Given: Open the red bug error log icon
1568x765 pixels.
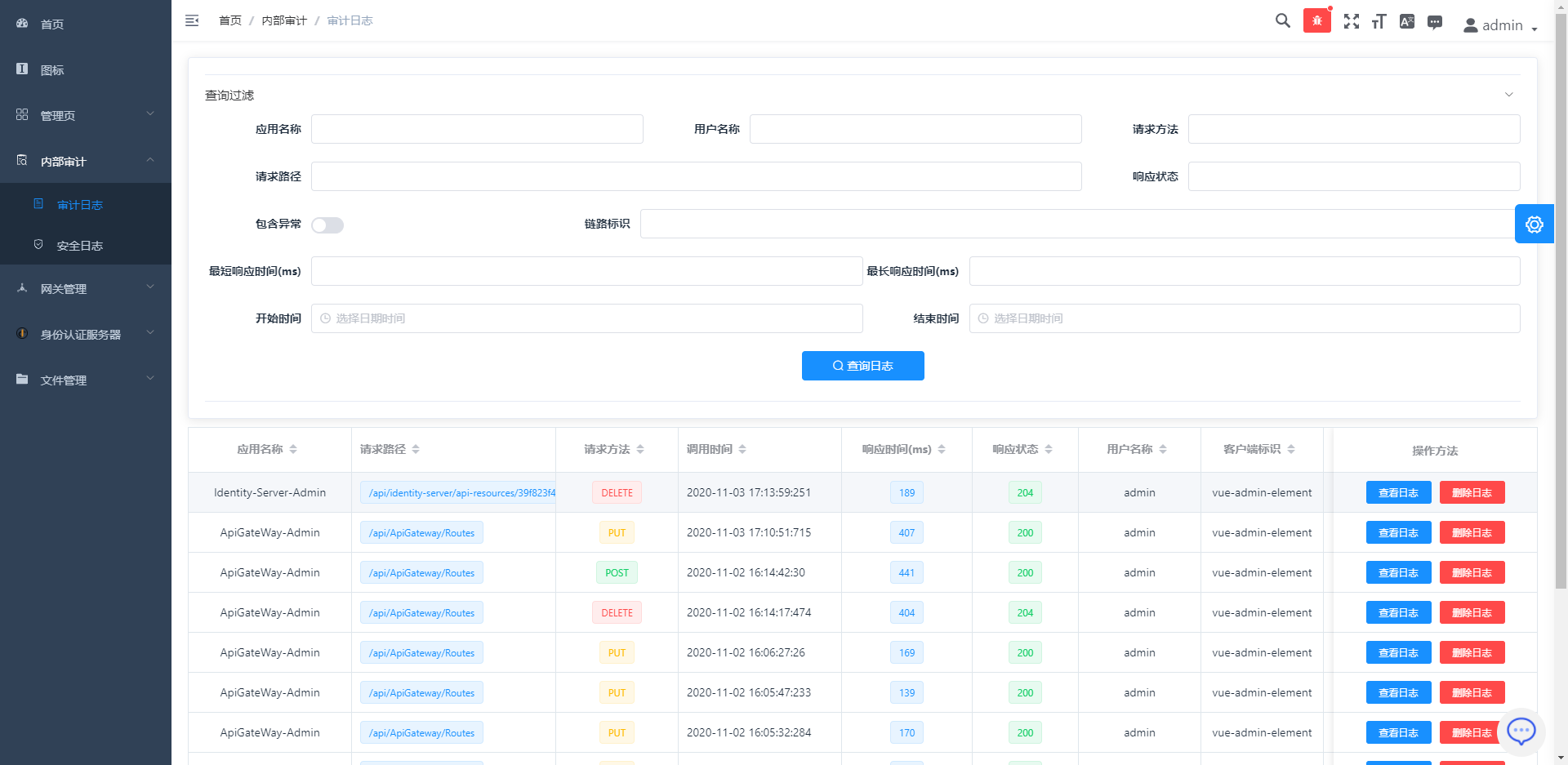Looking at the screenshot, I should click(1316, 21).
